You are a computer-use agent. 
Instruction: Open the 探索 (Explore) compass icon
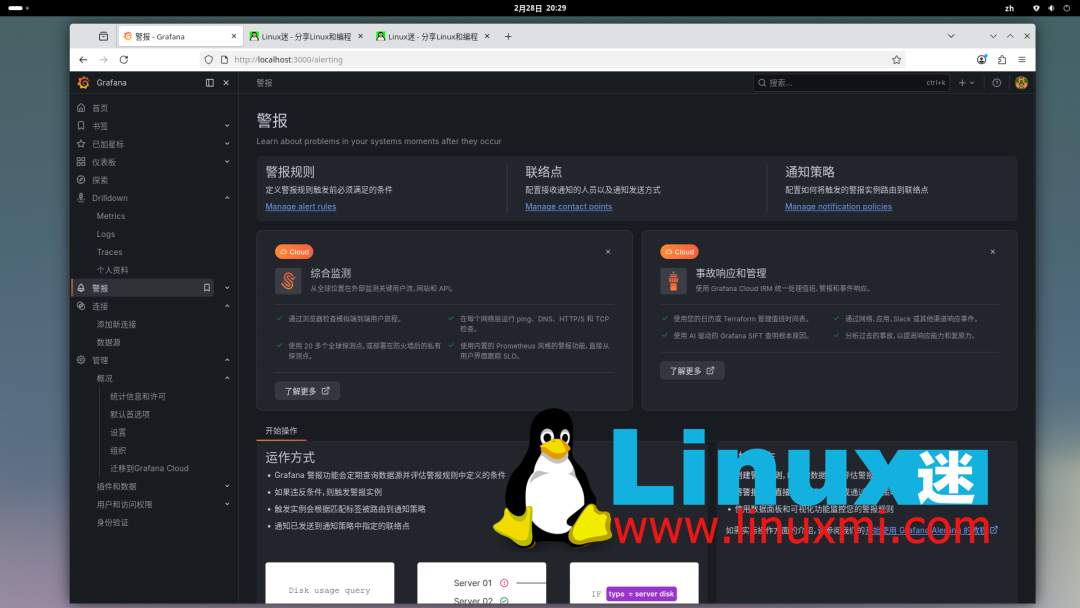(x=79, y=179)
